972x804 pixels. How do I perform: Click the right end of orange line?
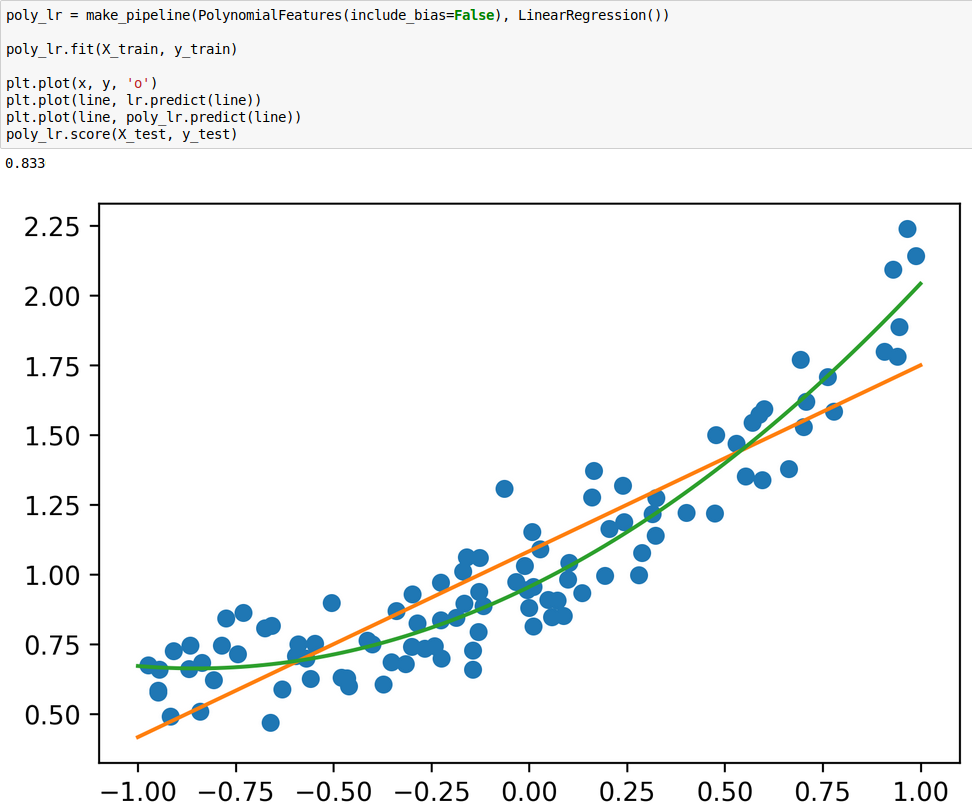(919, 365)
